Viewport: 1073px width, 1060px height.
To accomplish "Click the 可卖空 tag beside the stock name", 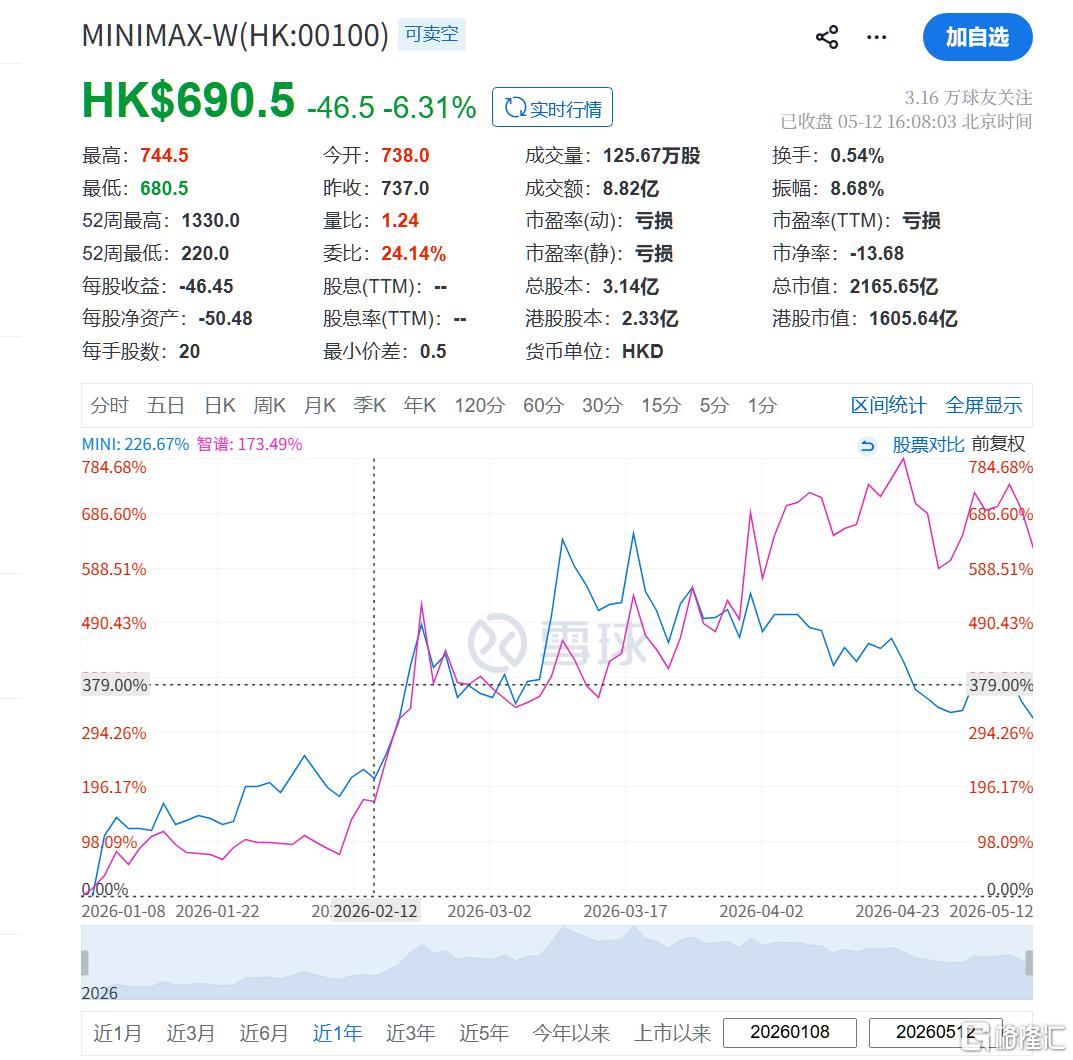I will pyautogui.click(x=432, y=34).
